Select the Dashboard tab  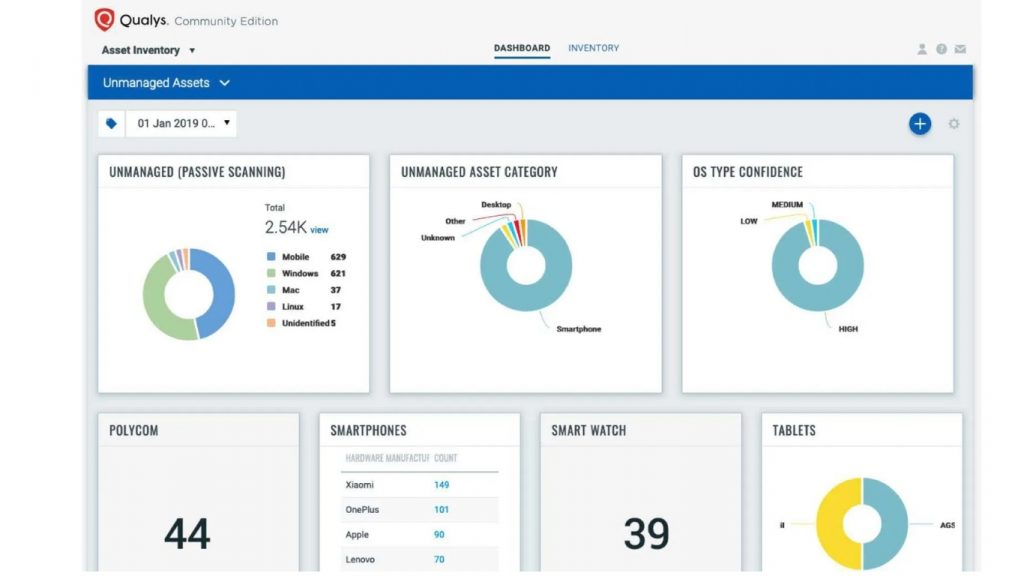[x=521, y=47]
